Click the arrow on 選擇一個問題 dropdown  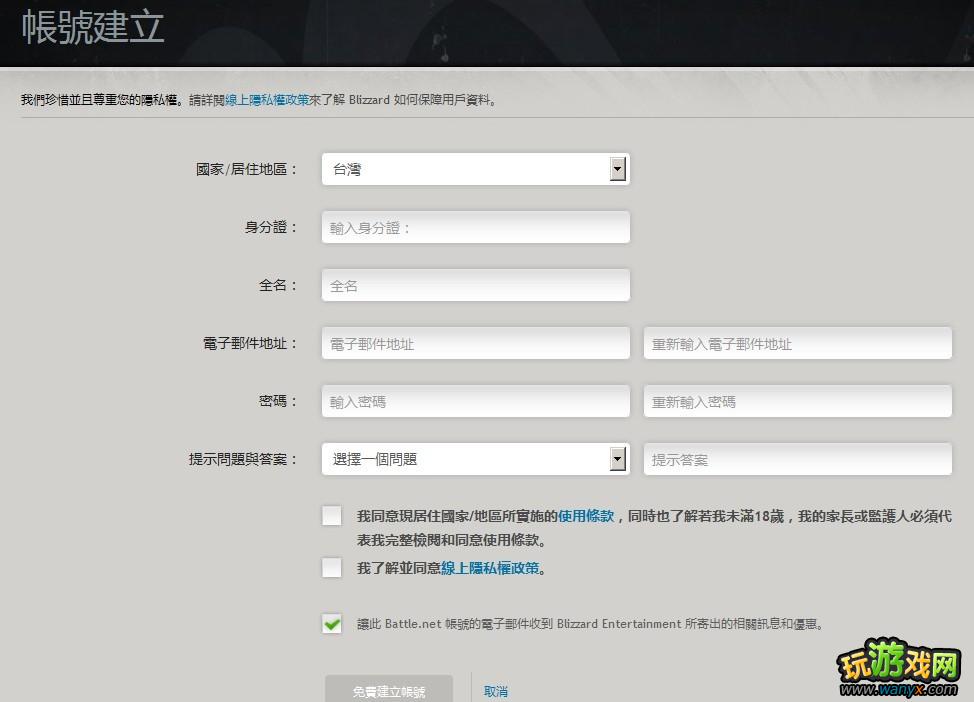click(x=617, y=459)
